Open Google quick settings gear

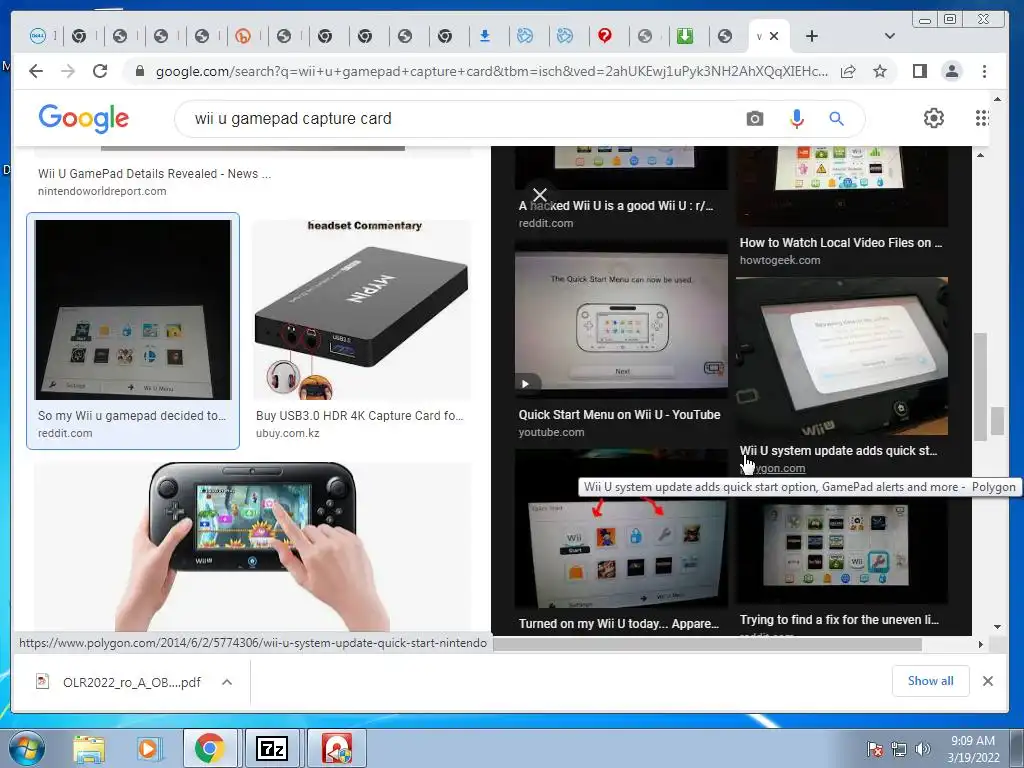[934, 118]
